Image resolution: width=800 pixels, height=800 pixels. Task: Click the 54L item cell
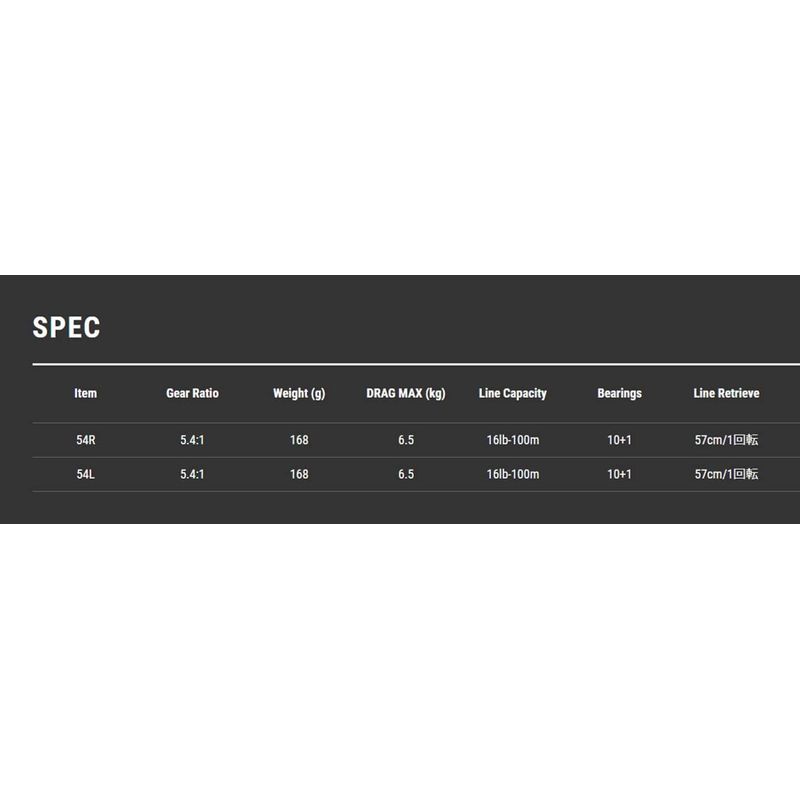[85, 474]
